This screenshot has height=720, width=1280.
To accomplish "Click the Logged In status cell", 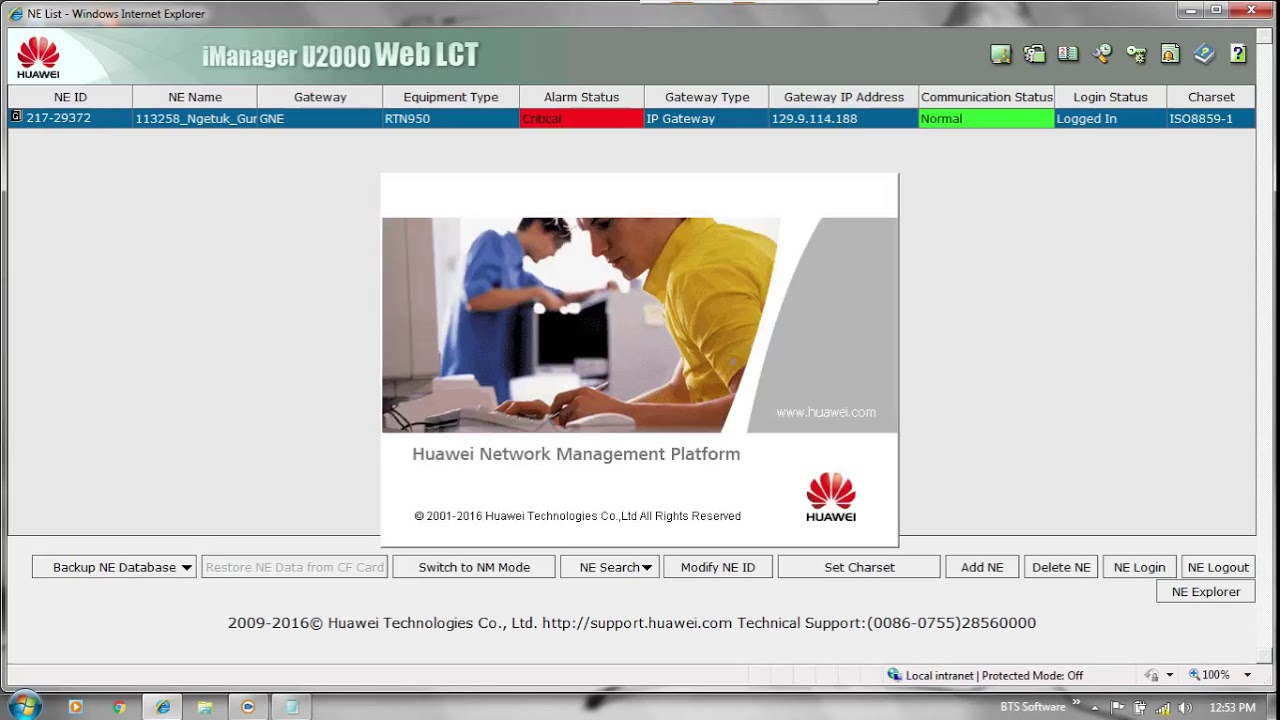I will tap(1110, 118).
